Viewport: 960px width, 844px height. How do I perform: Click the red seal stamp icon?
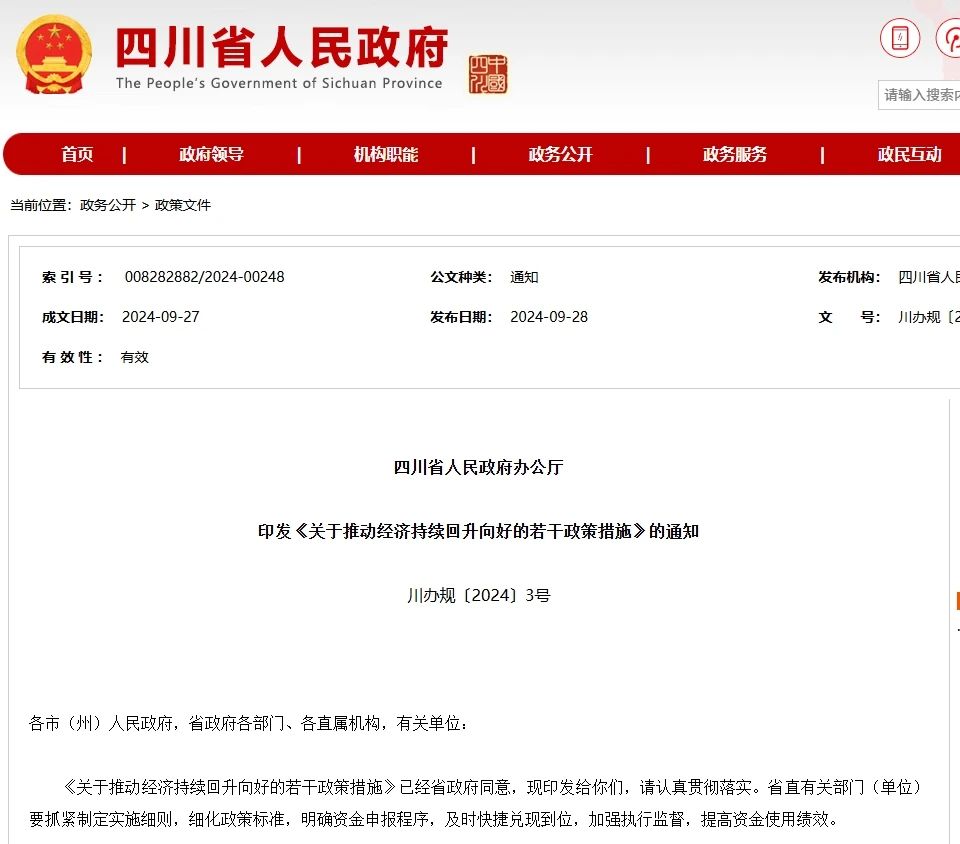[488, 74]
